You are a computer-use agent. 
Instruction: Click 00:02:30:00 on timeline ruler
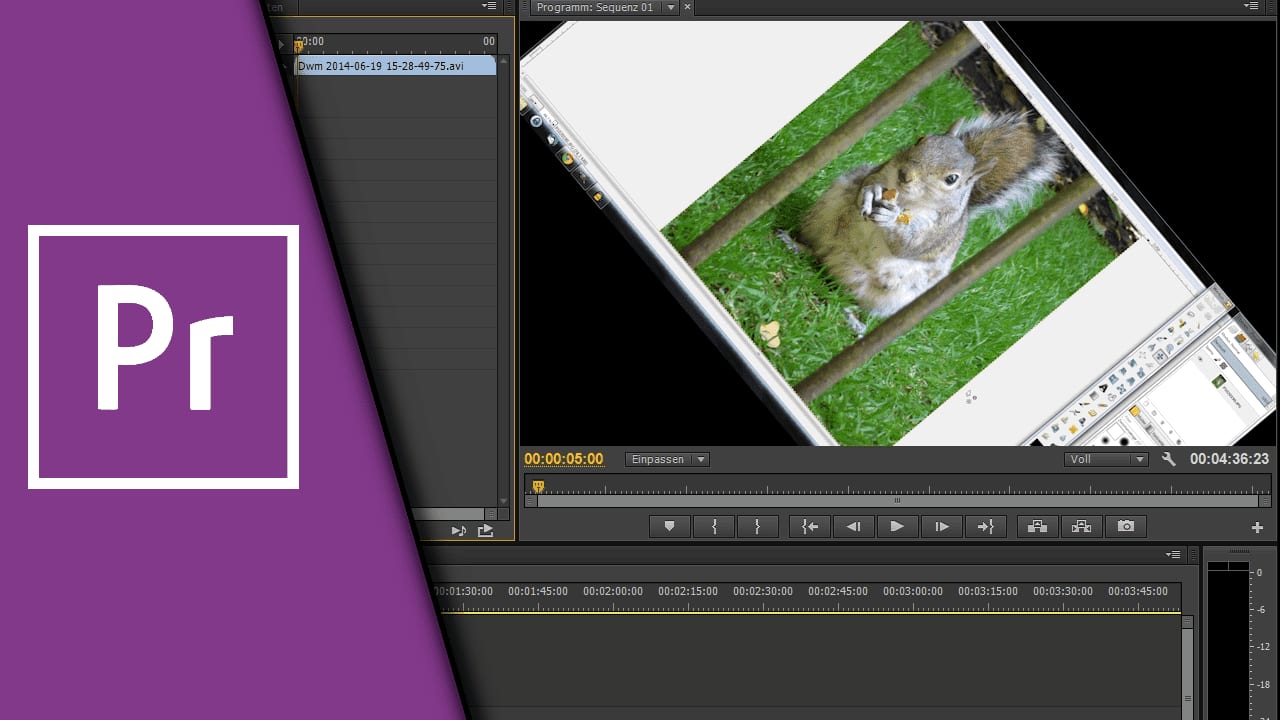(x=763, y=591)
